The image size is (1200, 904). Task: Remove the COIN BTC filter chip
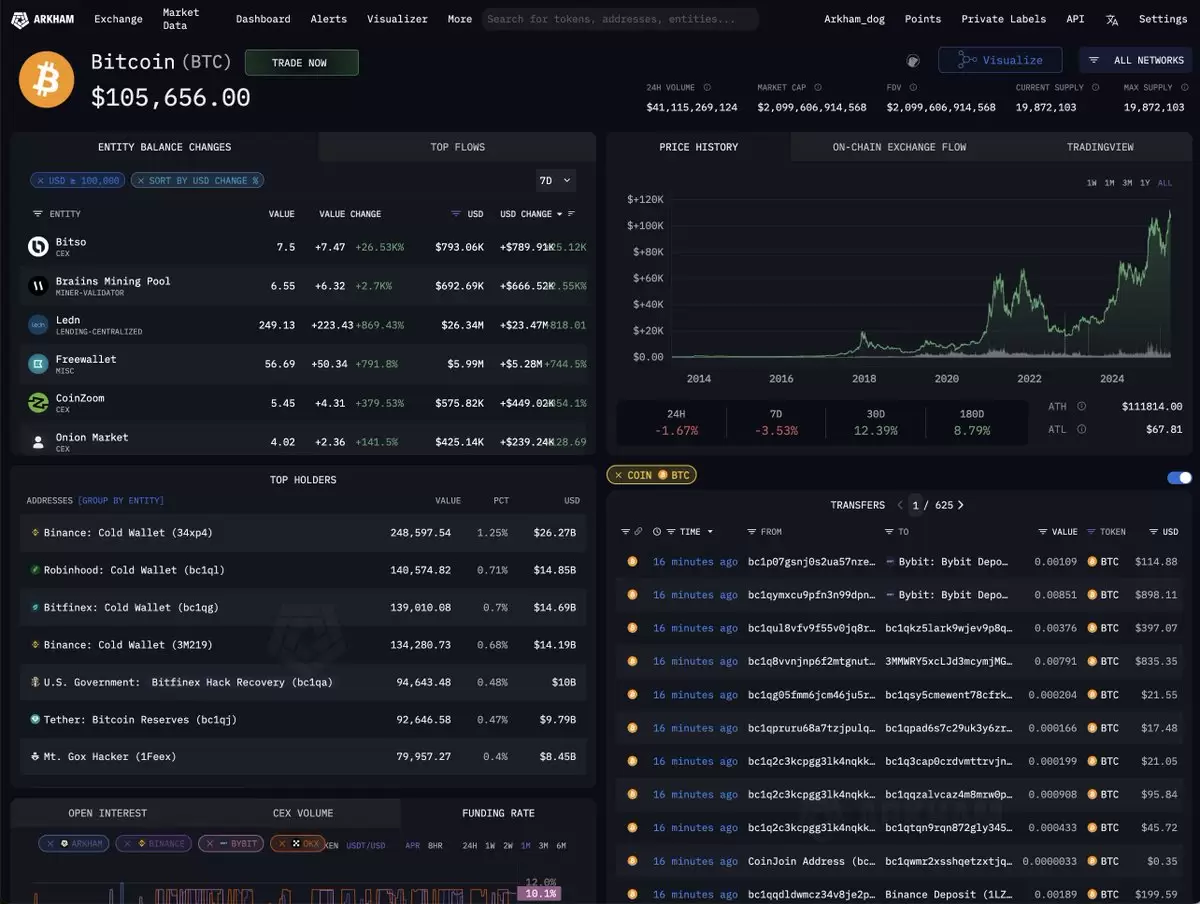[x=618, y=475]
